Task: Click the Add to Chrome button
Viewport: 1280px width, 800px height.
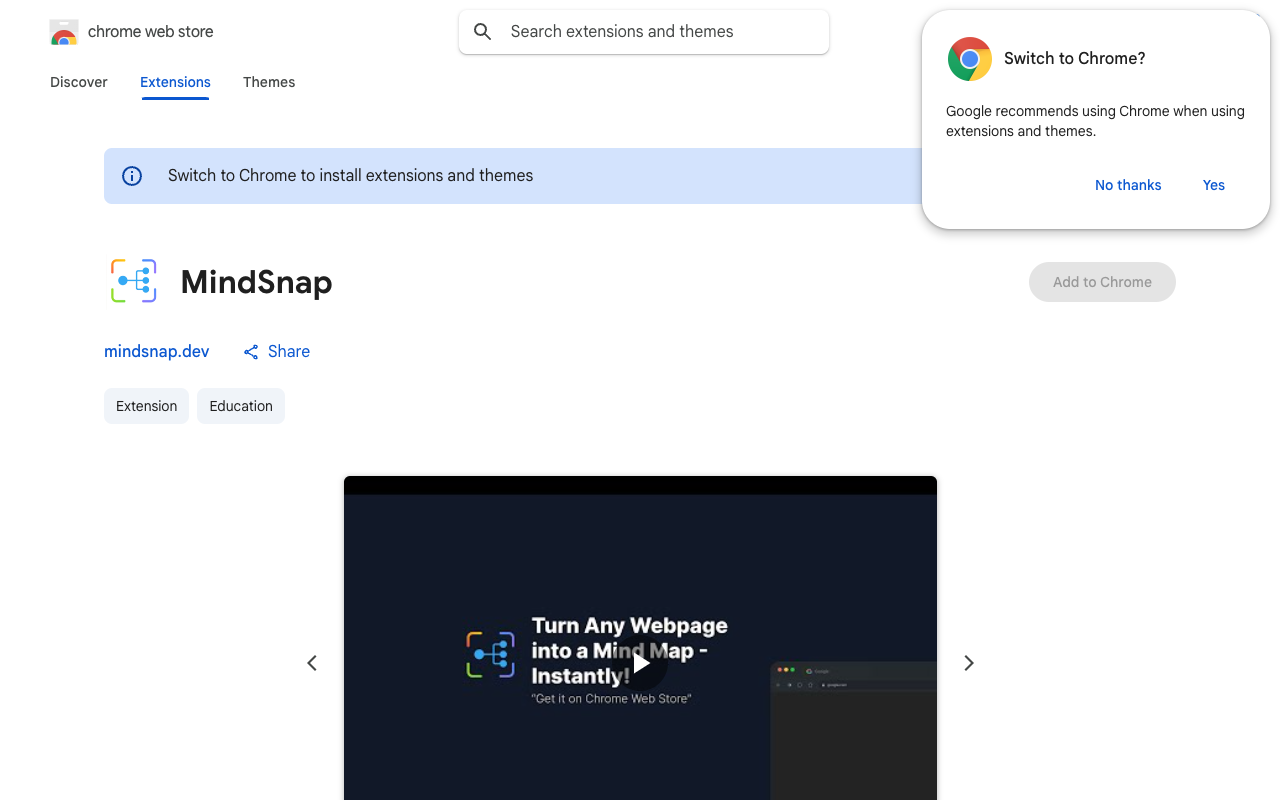Action: pyautogui.click(x=1102, y=282)
